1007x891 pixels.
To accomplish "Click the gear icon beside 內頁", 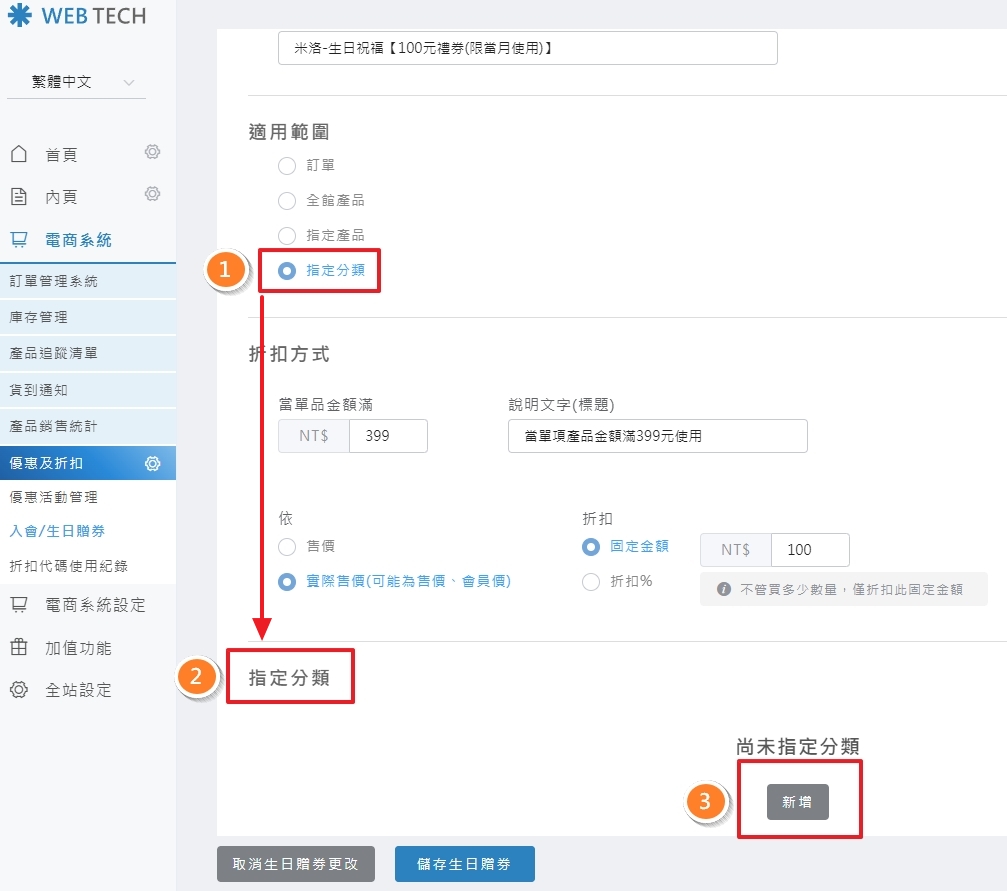I will coord(152,194).
